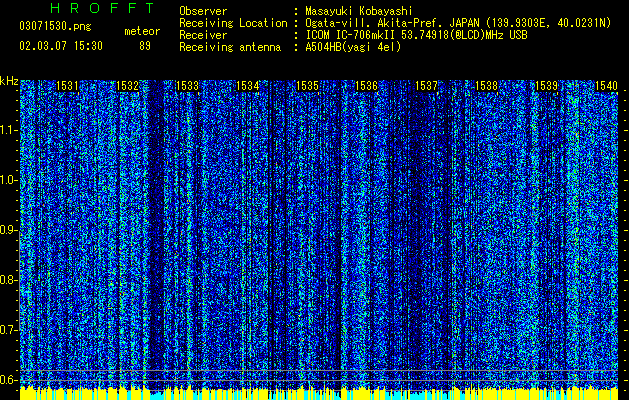Click the Observer label
Image resolution: width=629 pixels, height=400 pixels.
[x=203, y=11]
